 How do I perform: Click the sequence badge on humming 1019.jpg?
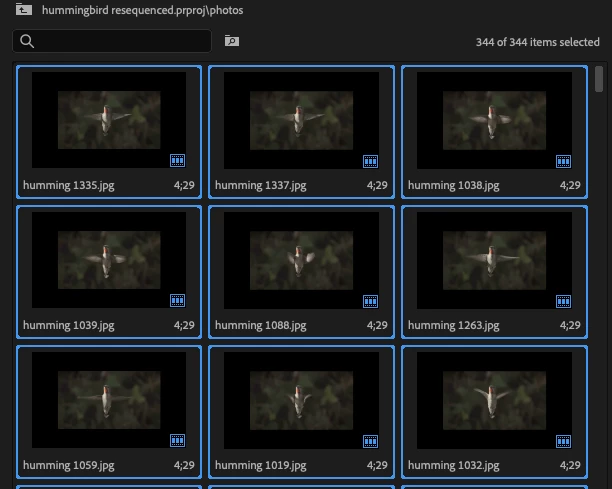[370, 441]
